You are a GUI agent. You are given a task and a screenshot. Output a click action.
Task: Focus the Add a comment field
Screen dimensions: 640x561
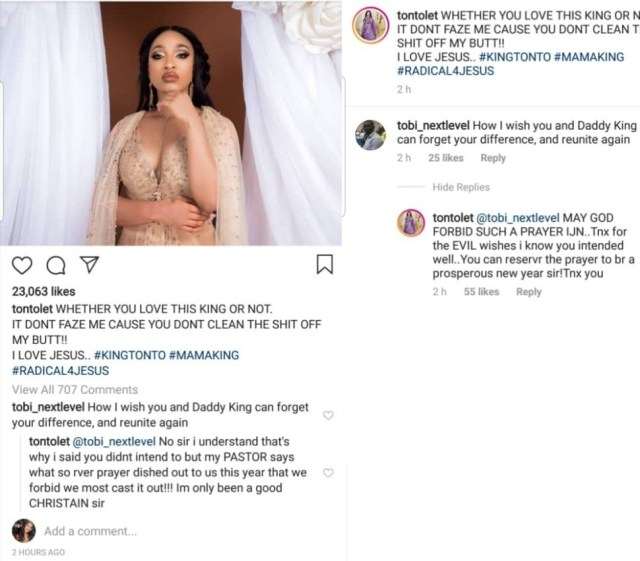[x=91, y=531]
